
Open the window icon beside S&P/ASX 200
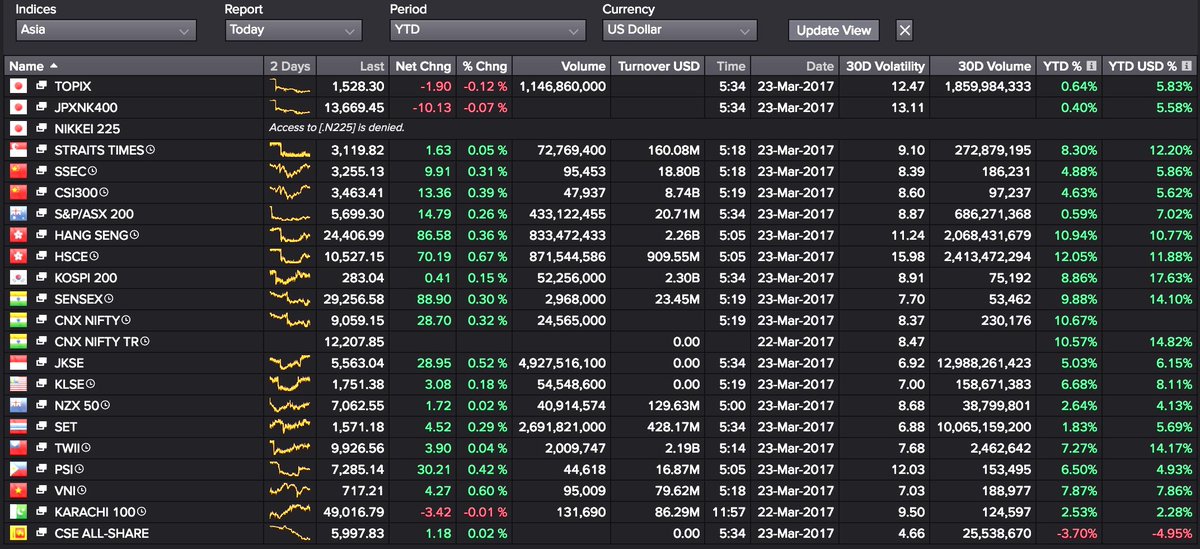coord(42,214)
